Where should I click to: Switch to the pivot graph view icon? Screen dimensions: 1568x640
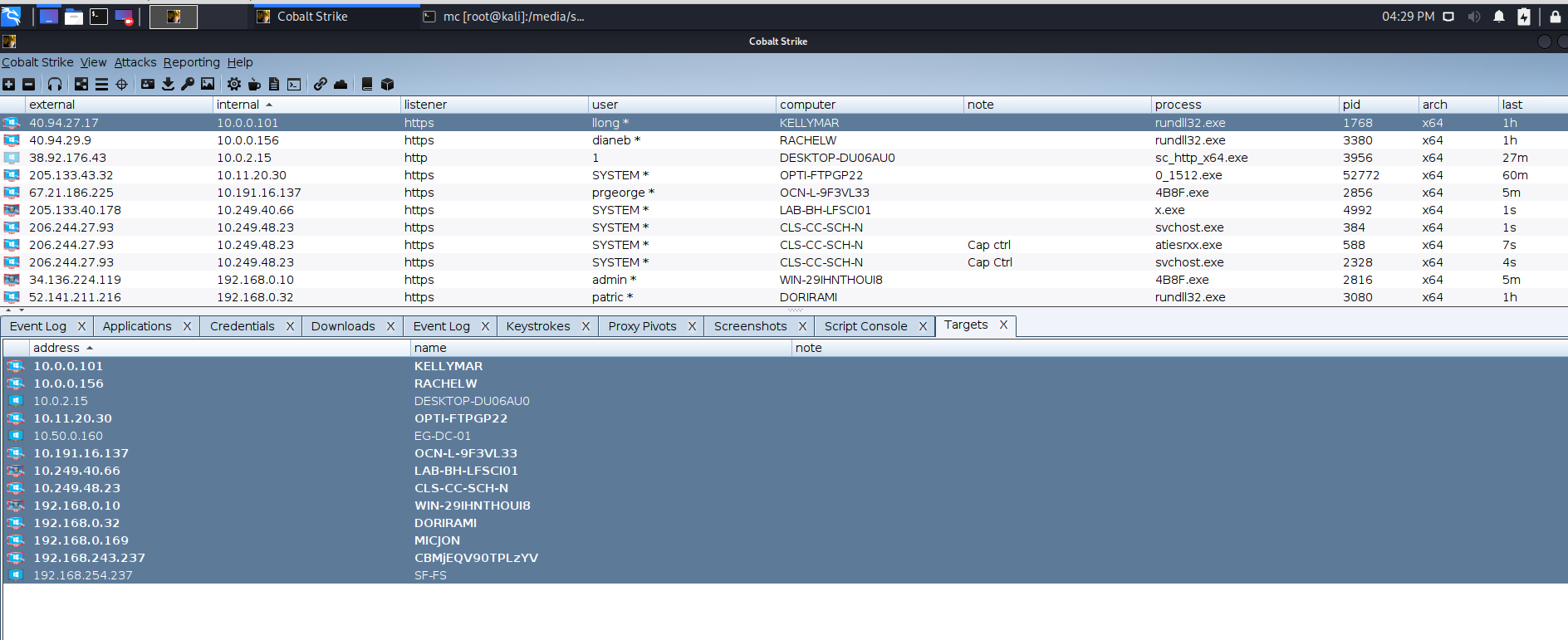click(81, 84)
